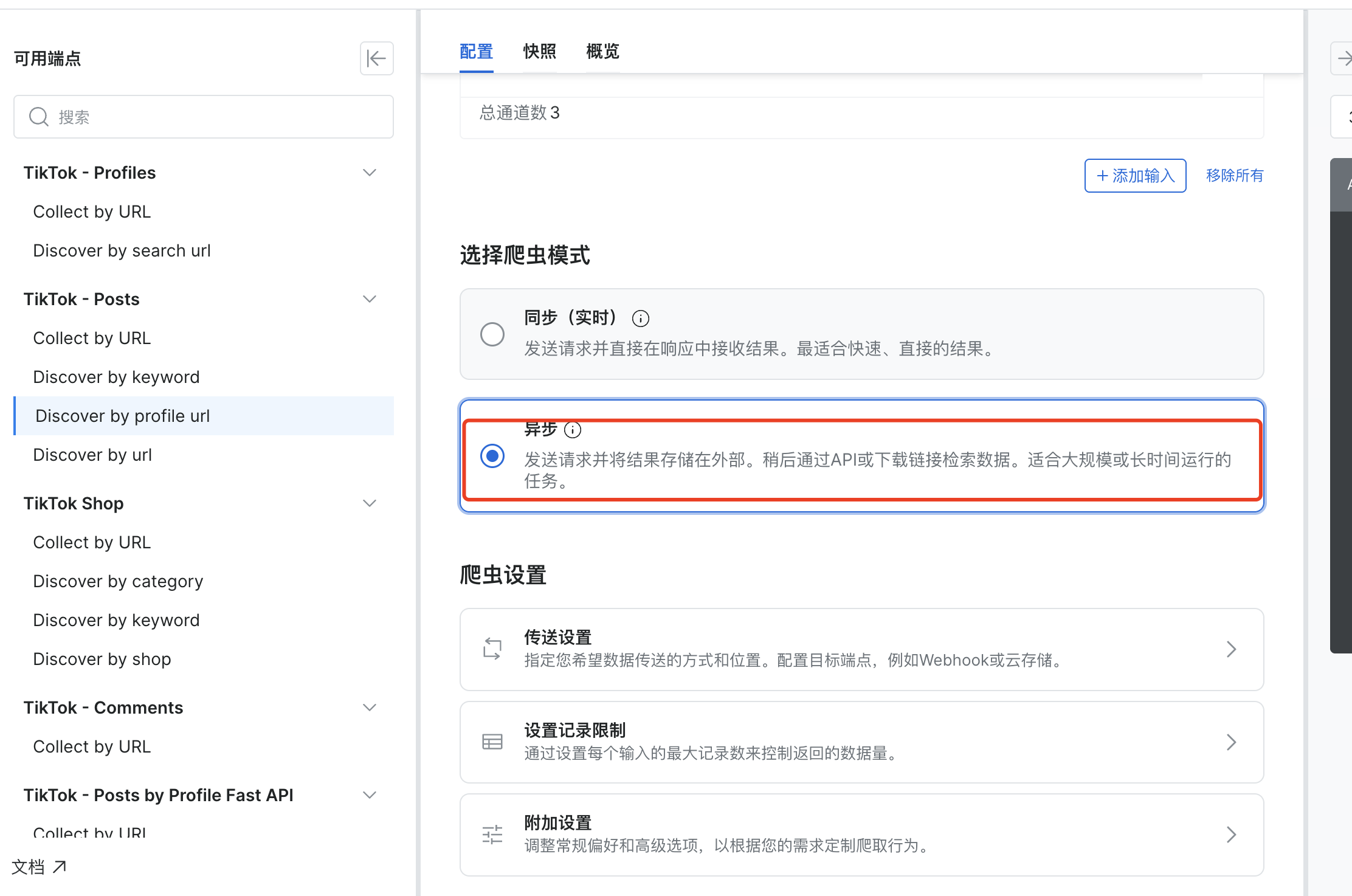The height and width of the screenshot is (896, 1352).
Task: Click the info icon beside 异步
Action: 573,430
